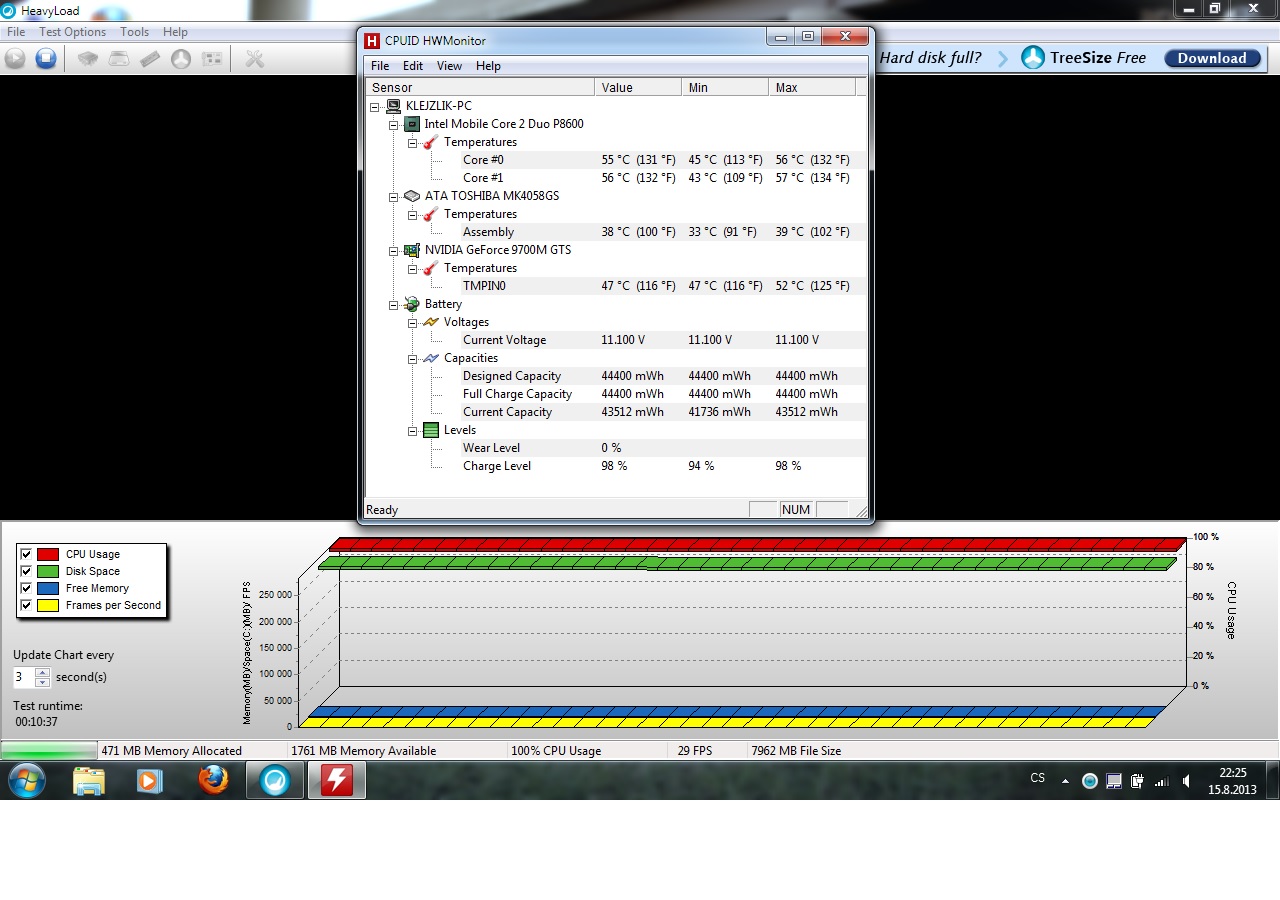1280x900 pixels.
Task: Toggle the memory allocation RAM stick icon
Action: [x=150, y=59]
